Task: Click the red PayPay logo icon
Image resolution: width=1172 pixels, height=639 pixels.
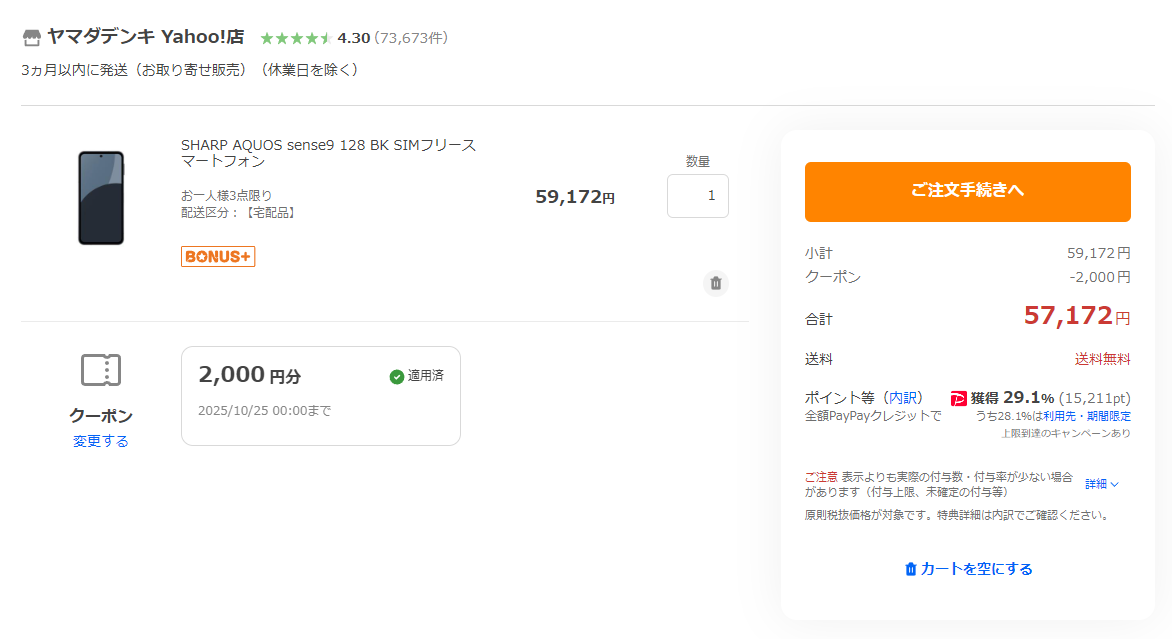Action: pyautogui.click(x=958, y=398)
